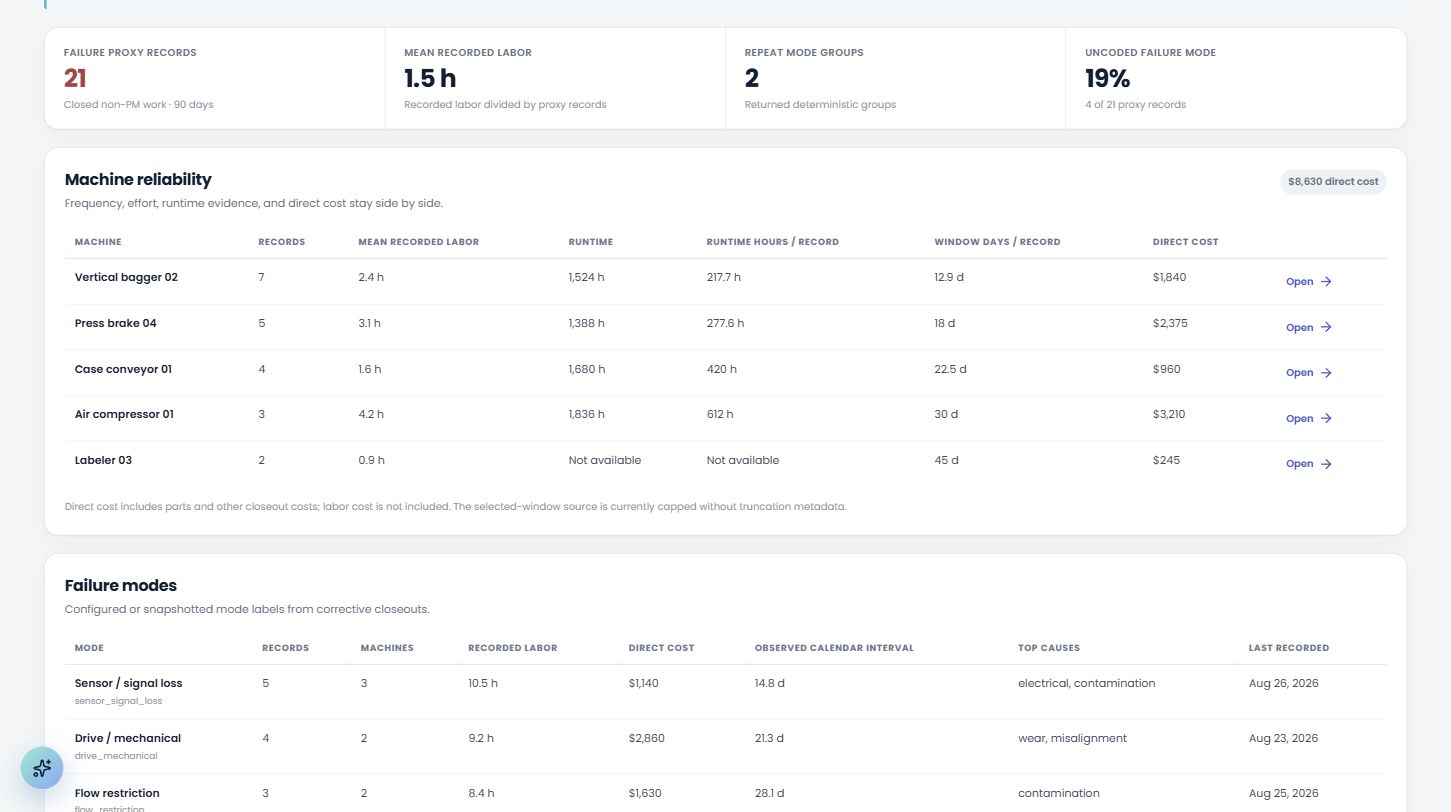
Task: Click the MACHINE column header
Action: pos(98,242)
